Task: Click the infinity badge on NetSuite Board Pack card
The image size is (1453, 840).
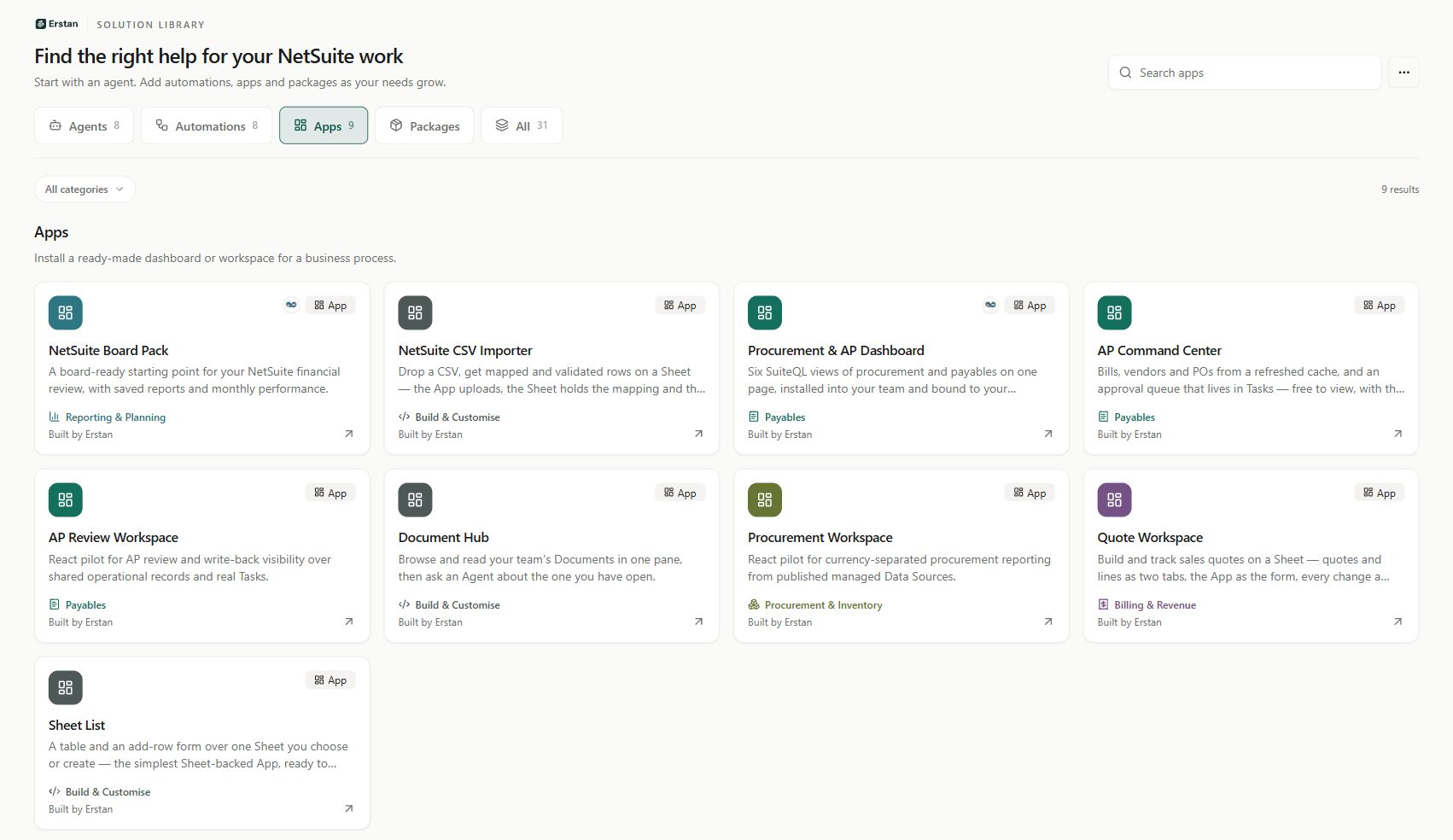Action: (291, 305)
